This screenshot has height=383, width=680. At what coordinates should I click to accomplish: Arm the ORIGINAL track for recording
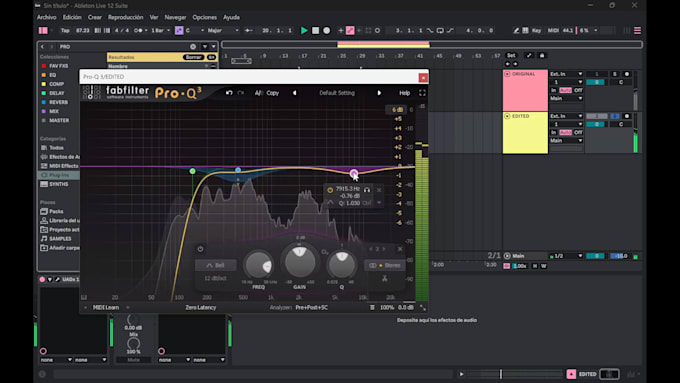[x=627, y=74]
